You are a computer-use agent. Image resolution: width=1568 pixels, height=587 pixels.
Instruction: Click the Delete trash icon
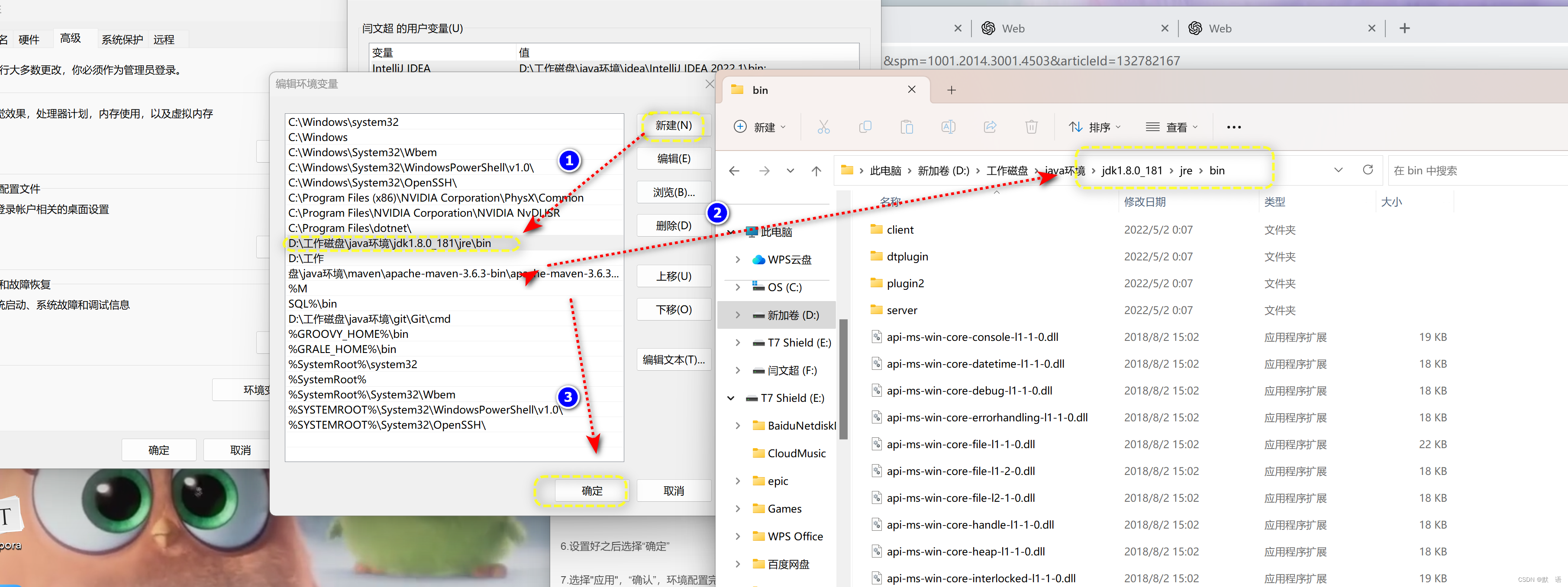tap(1031, 126)
